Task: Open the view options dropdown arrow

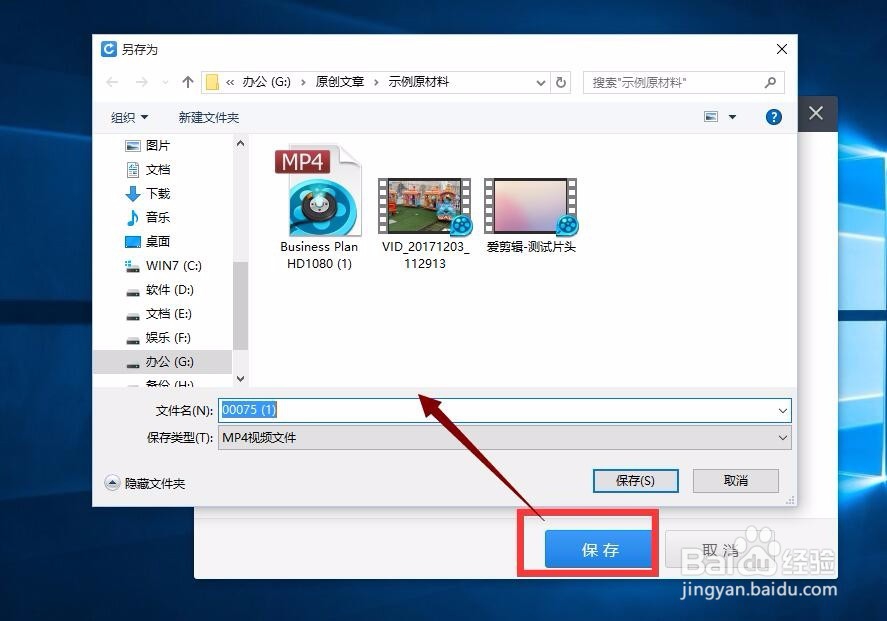Action: pos(732,117)
